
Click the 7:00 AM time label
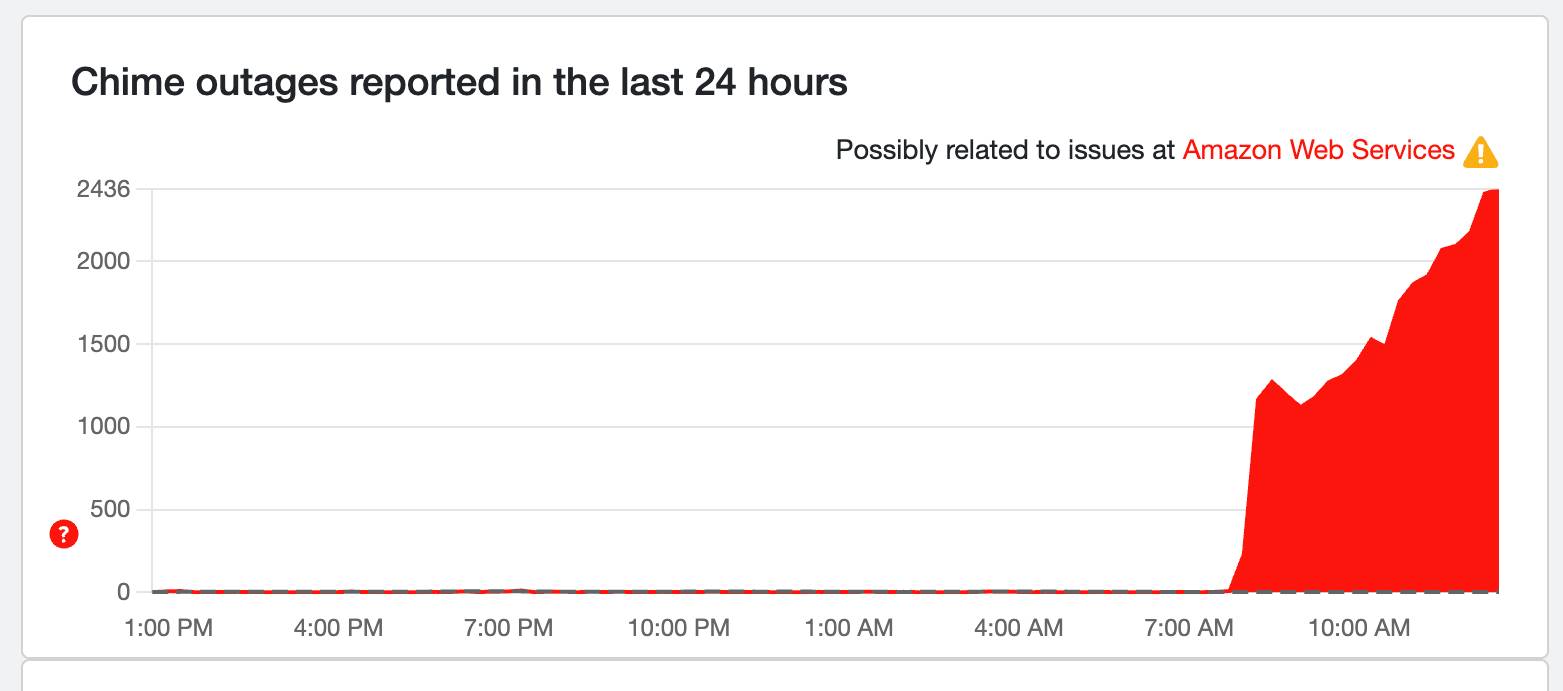(1189, 628)
